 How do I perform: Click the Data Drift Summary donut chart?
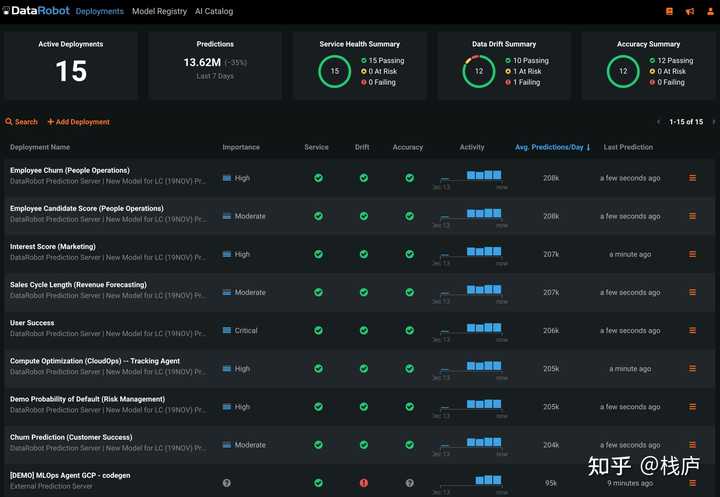(479, 71)
